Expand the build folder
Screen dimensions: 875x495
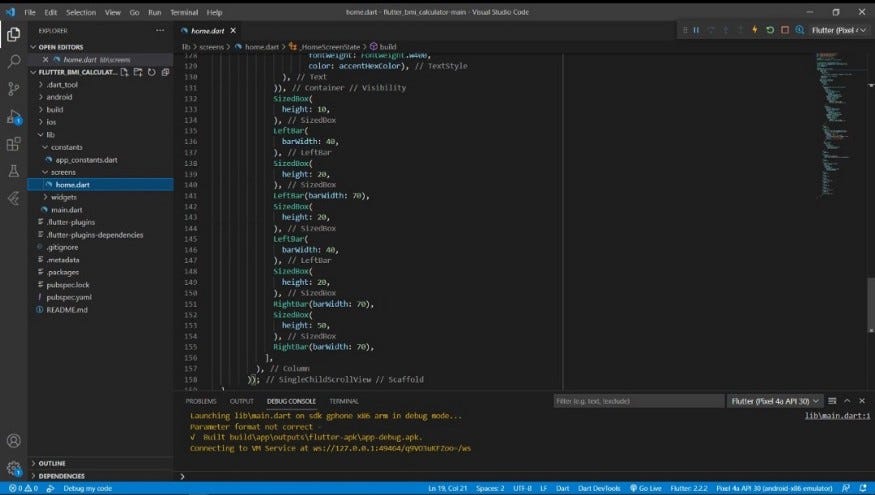55,110
